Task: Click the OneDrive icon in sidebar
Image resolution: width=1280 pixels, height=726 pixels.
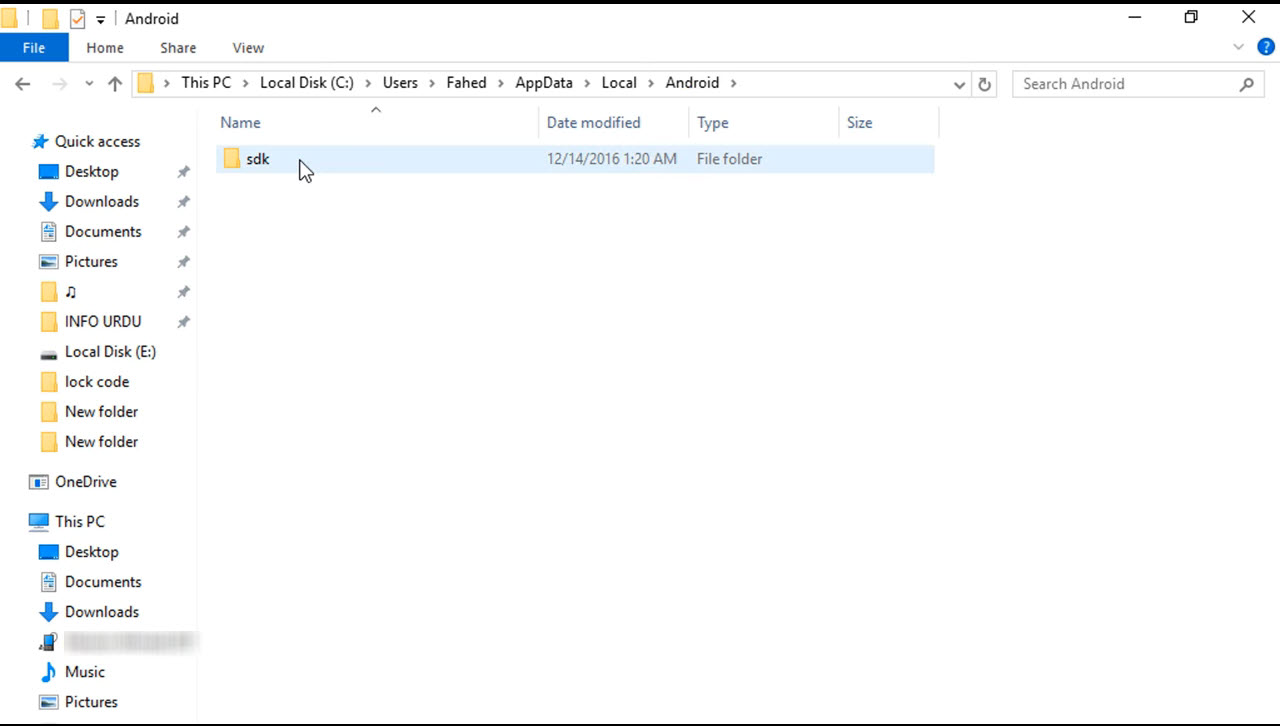Action: (39, 482)
